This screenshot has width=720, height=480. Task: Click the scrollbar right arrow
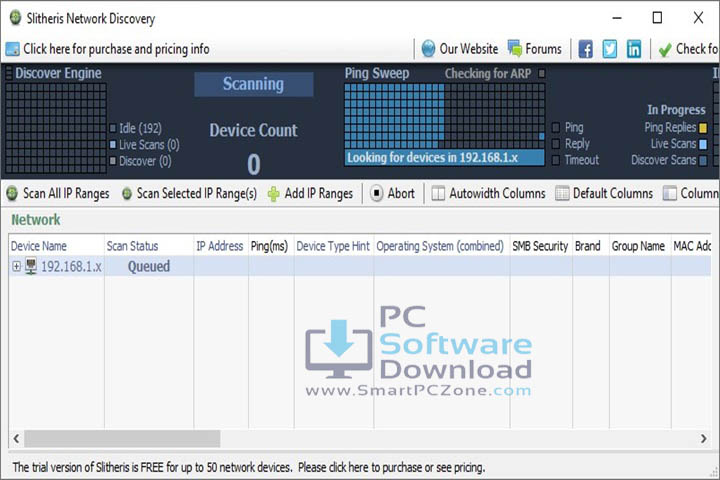[703, 439]
